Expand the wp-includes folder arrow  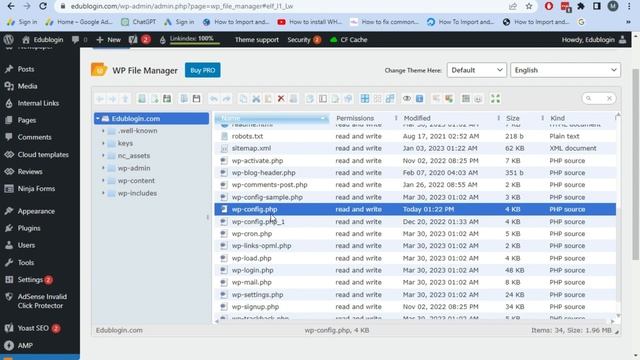(x=103, y=193)
